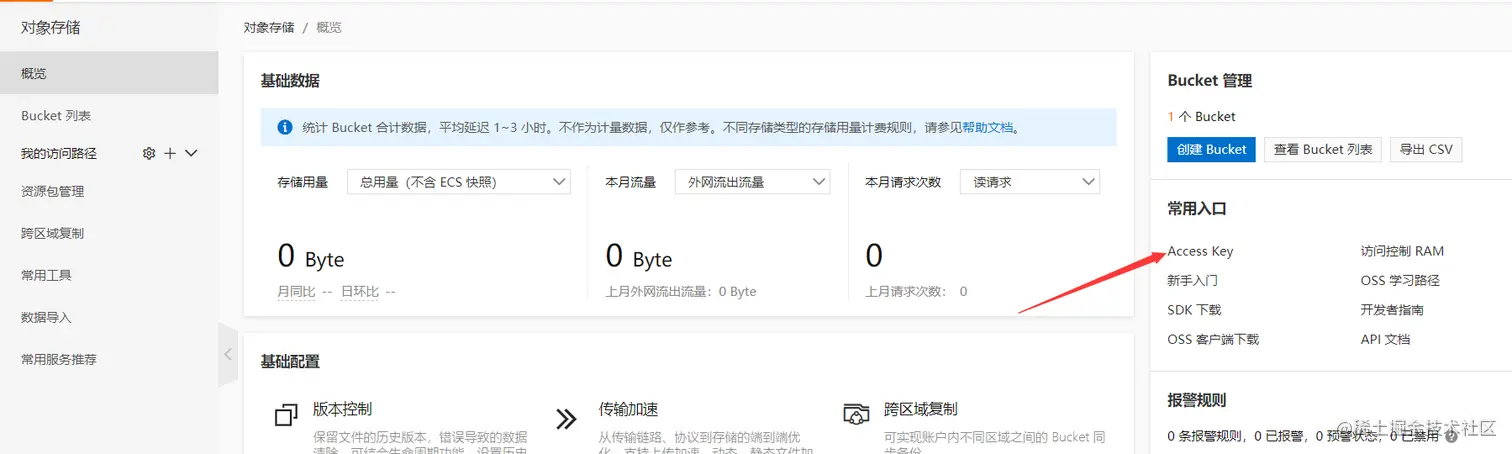Click the 查看 Bucket 列表 button

[x=1323, y=149]
